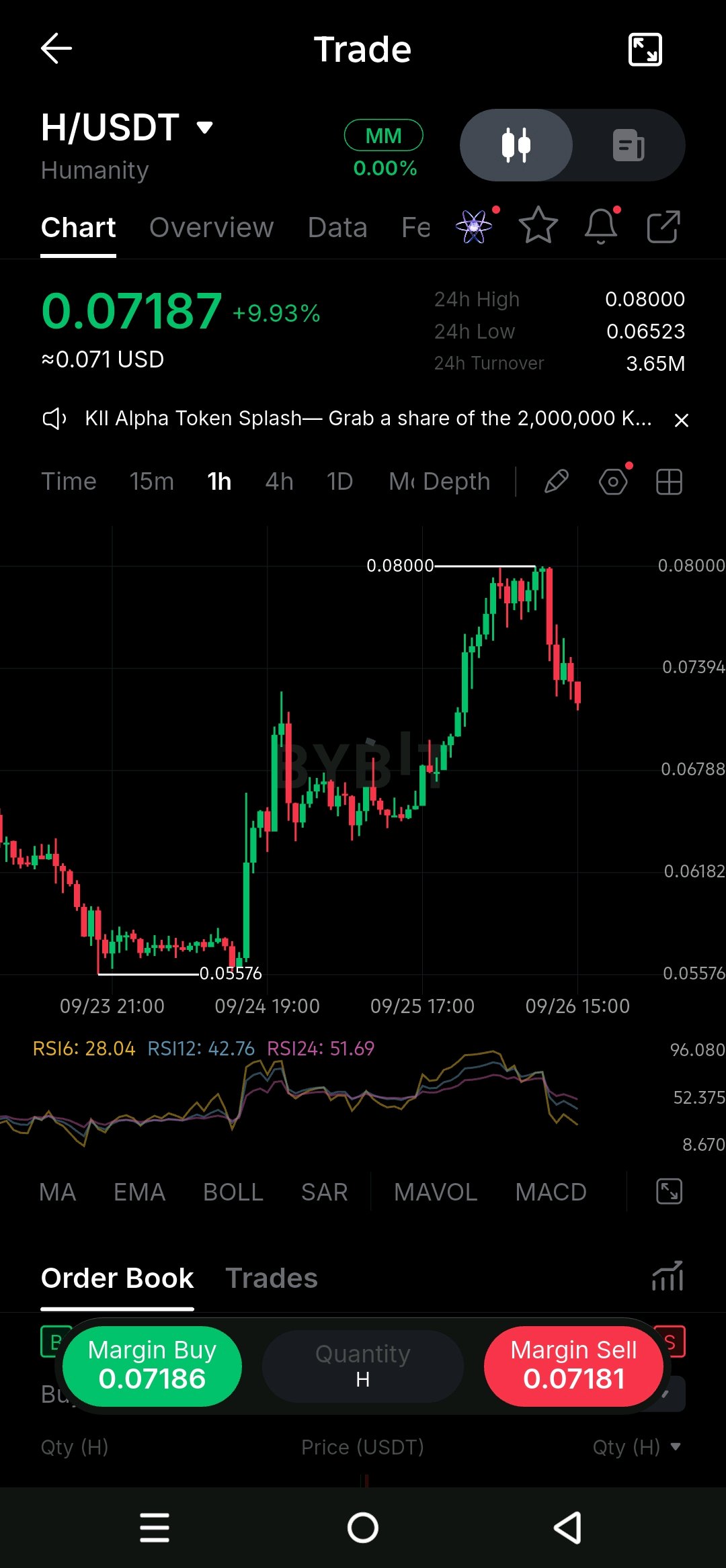Image resolution: width=726 pixels, height=1568 pixels.
Task: Open fullscreen chart view icon in header
Action: pos(645,50)
